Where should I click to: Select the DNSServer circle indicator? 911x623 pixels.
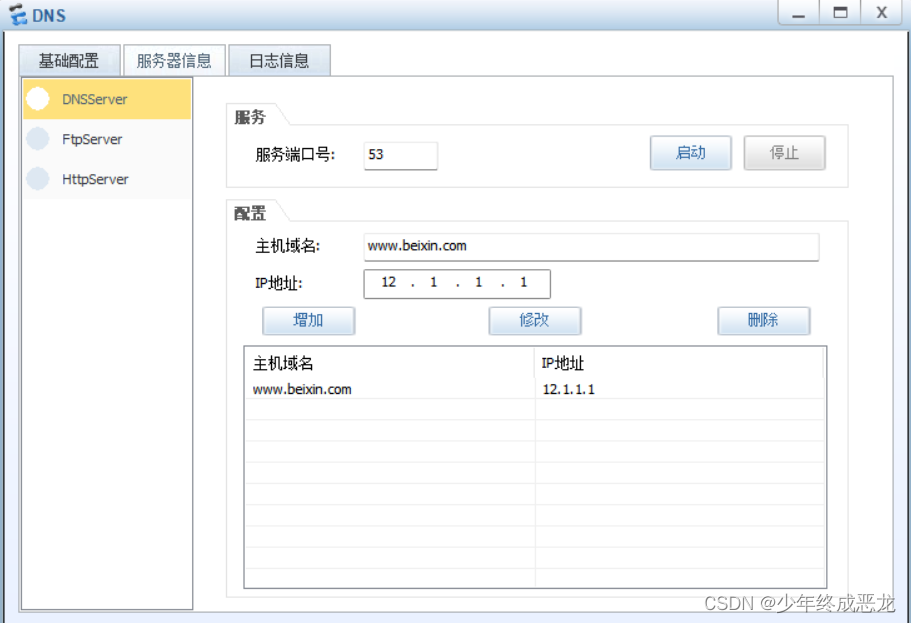point(38,99)
